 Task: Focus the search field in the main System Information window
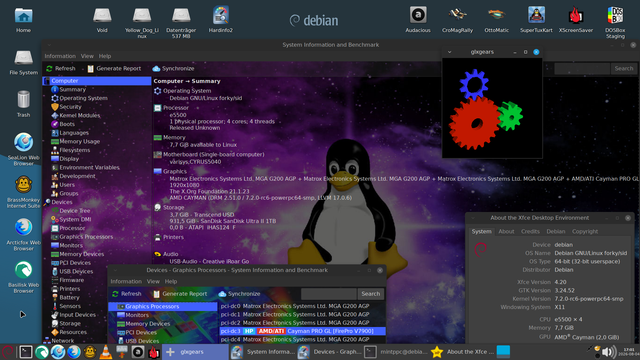(x=582, y=69)
